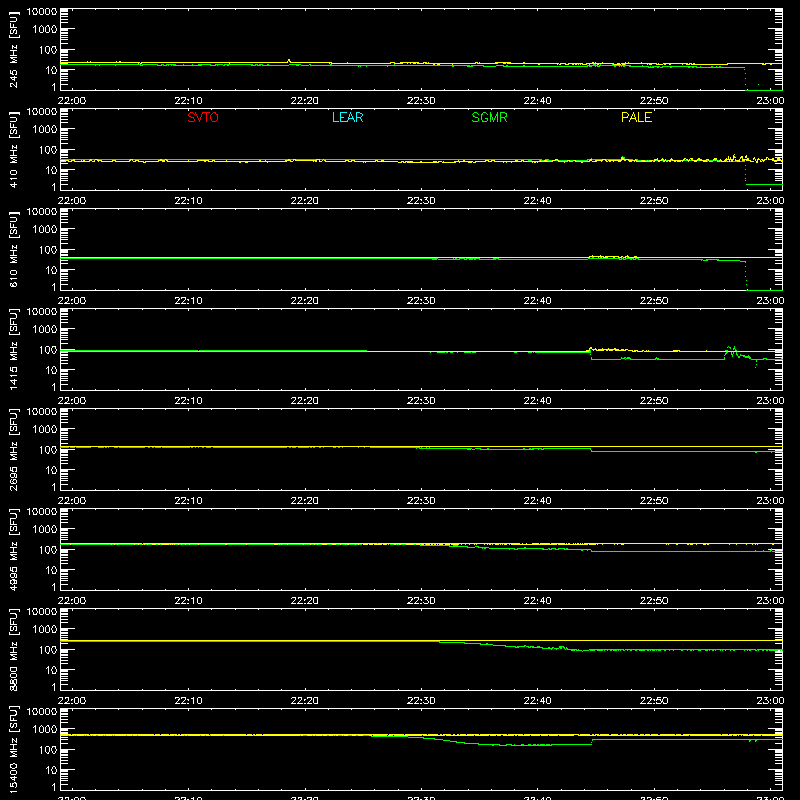Select the 610 MHz [SFU] axis title
Screen dimensions: 800x800
[x=13, y=249]
